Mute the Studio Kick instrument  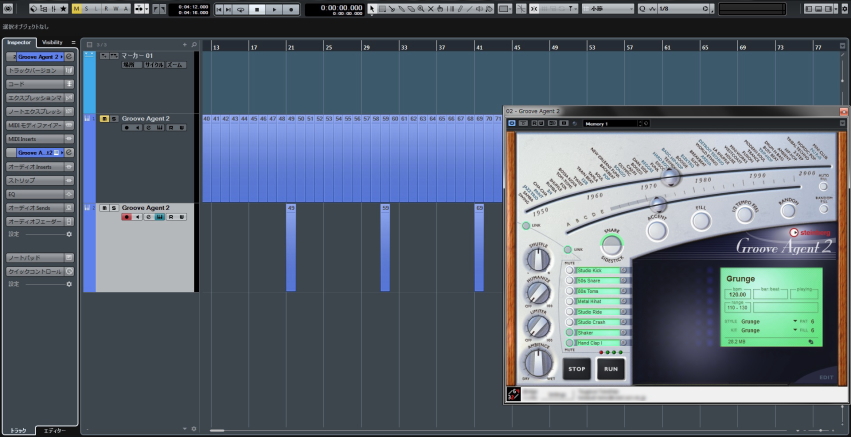pyautogui.click(x=569, y=270)
